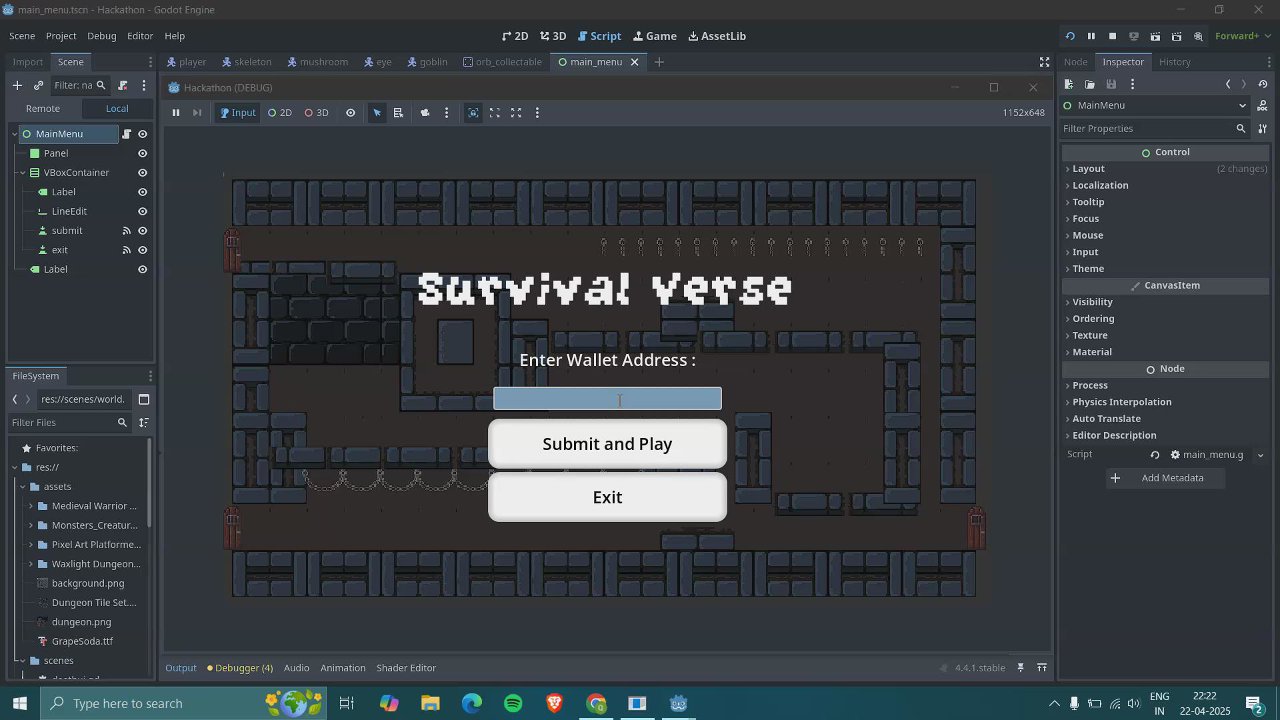Click the Submit and Play button

coord(607,444)
